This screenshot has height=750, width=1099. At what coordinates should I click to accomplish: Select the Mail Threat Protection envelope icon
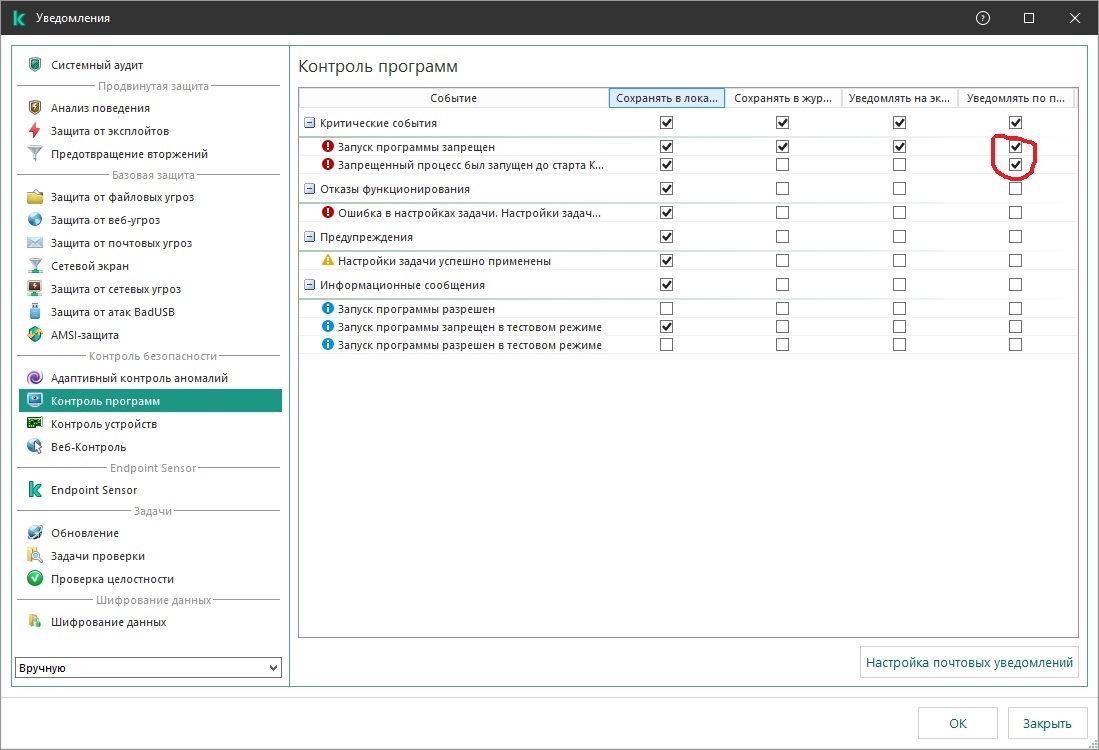(x=36, y=243)
